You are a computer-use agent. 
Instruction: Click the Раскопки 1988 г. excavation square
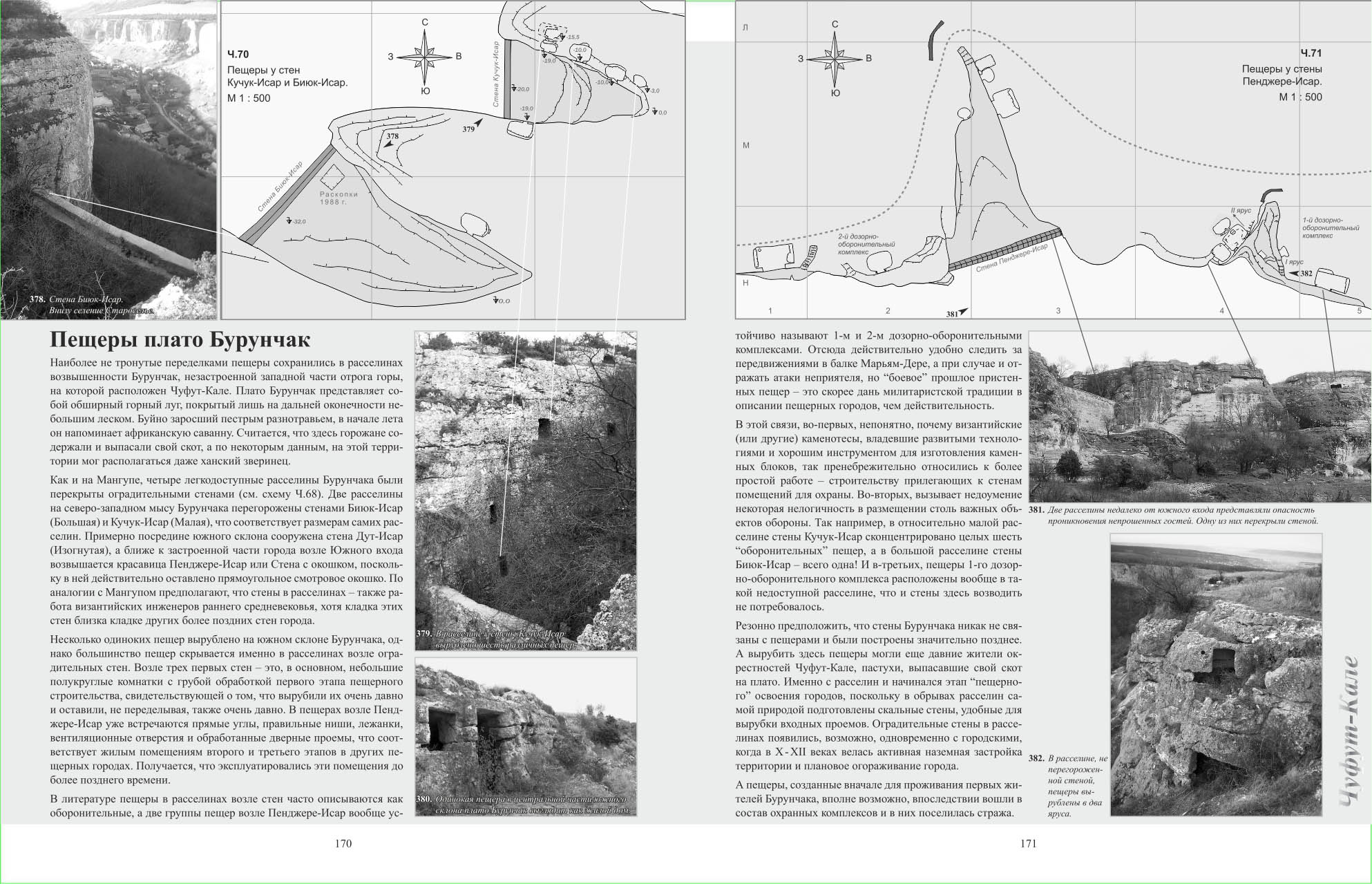(x=332, y=178)
